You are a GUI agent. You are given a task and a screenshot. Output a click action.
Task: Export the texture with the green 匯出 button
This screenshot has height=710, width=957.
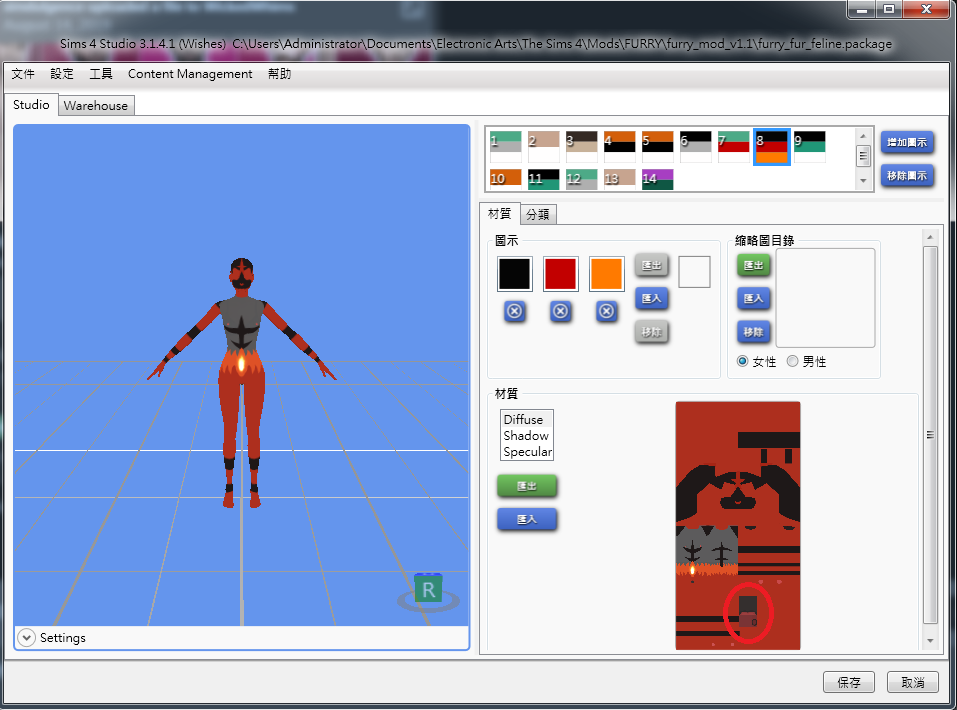[x=527, y=486]
